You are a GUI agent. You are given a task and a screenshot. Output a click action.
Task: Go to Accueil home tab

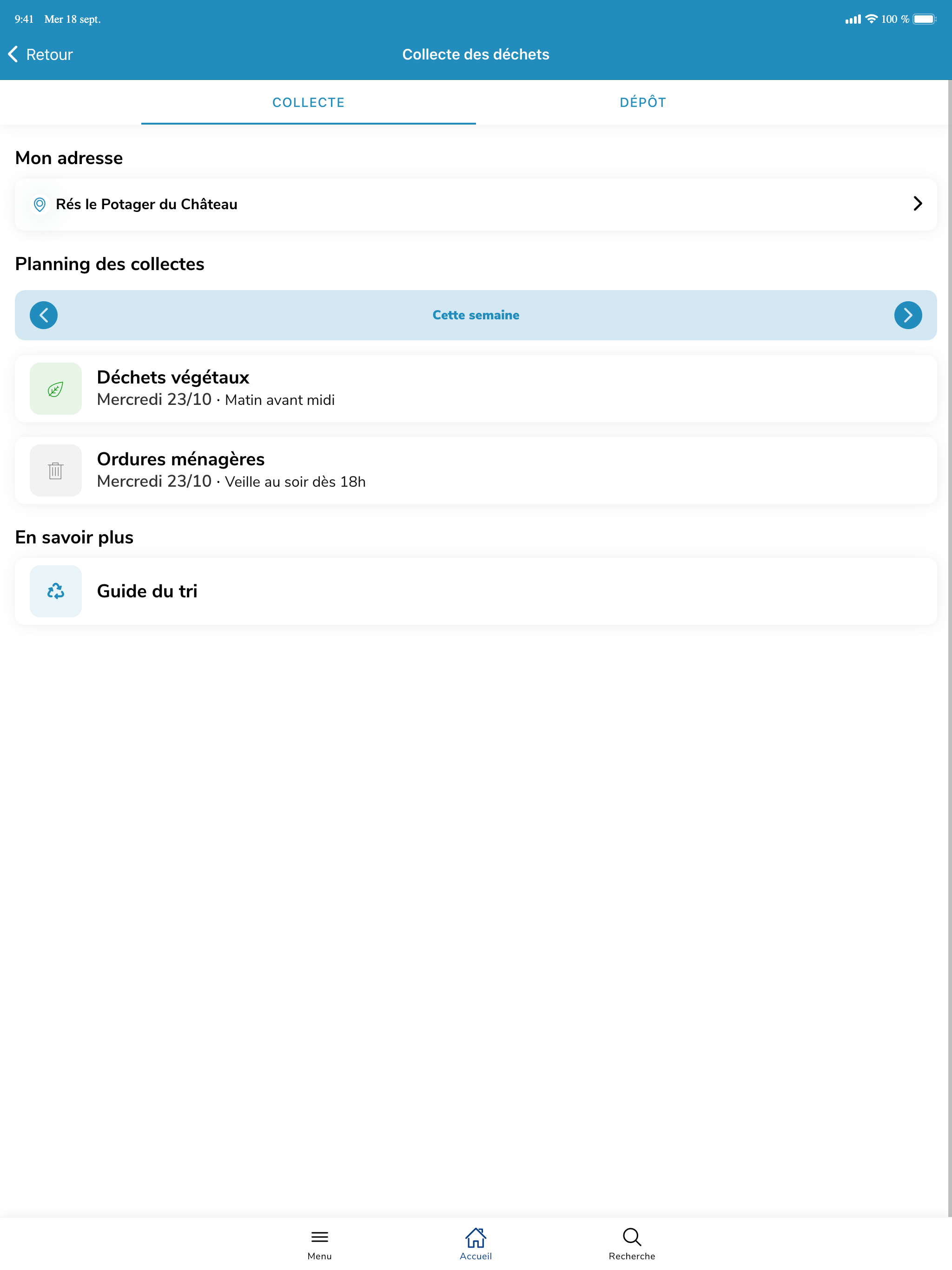tap(476, 1244)
